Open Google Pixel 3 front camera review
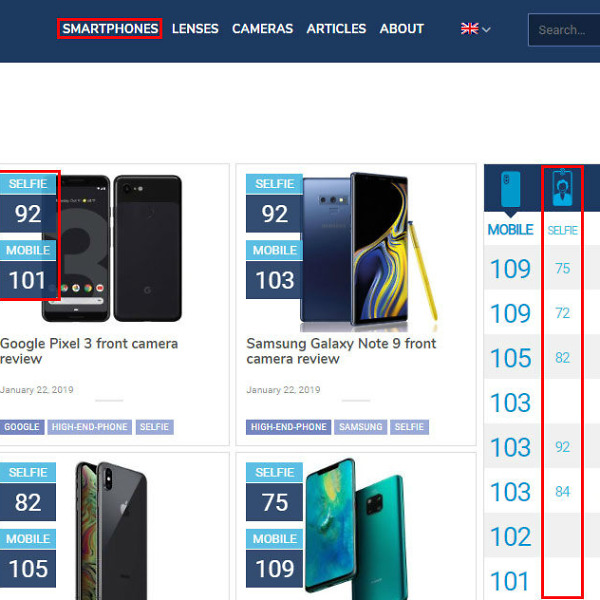This screenshot has height=600, width=600. point(89,351)
